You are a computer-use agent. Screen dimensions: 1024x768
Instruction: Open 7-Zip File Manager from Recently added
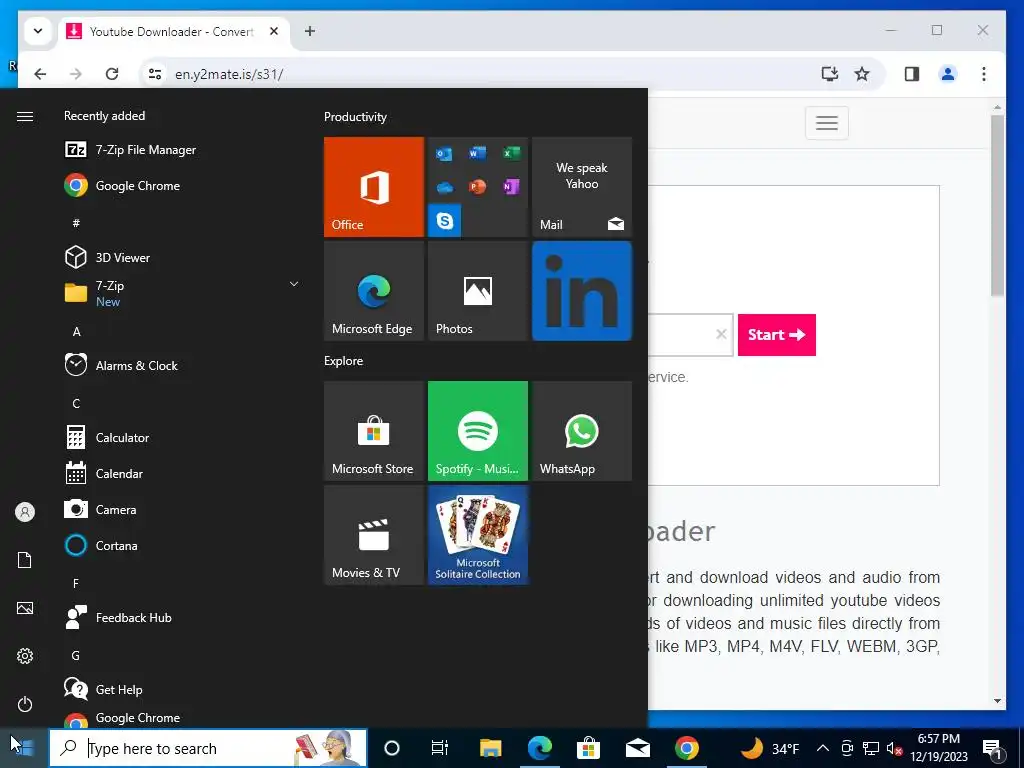[x=183, y=150]
